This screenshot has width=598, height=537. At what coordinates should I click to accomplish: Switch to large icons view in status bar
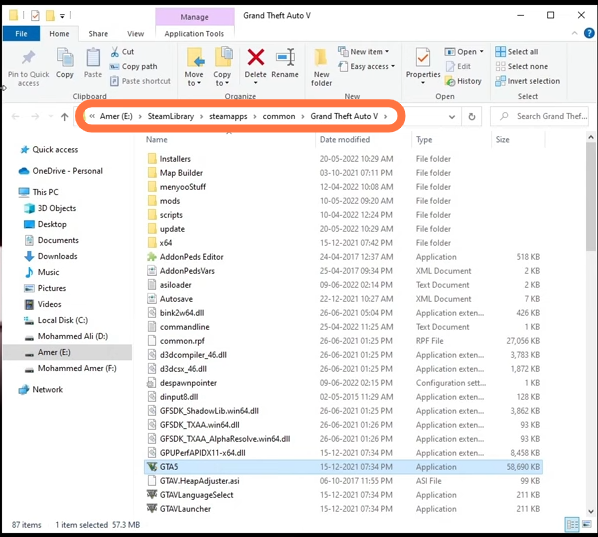pos(587,524)
